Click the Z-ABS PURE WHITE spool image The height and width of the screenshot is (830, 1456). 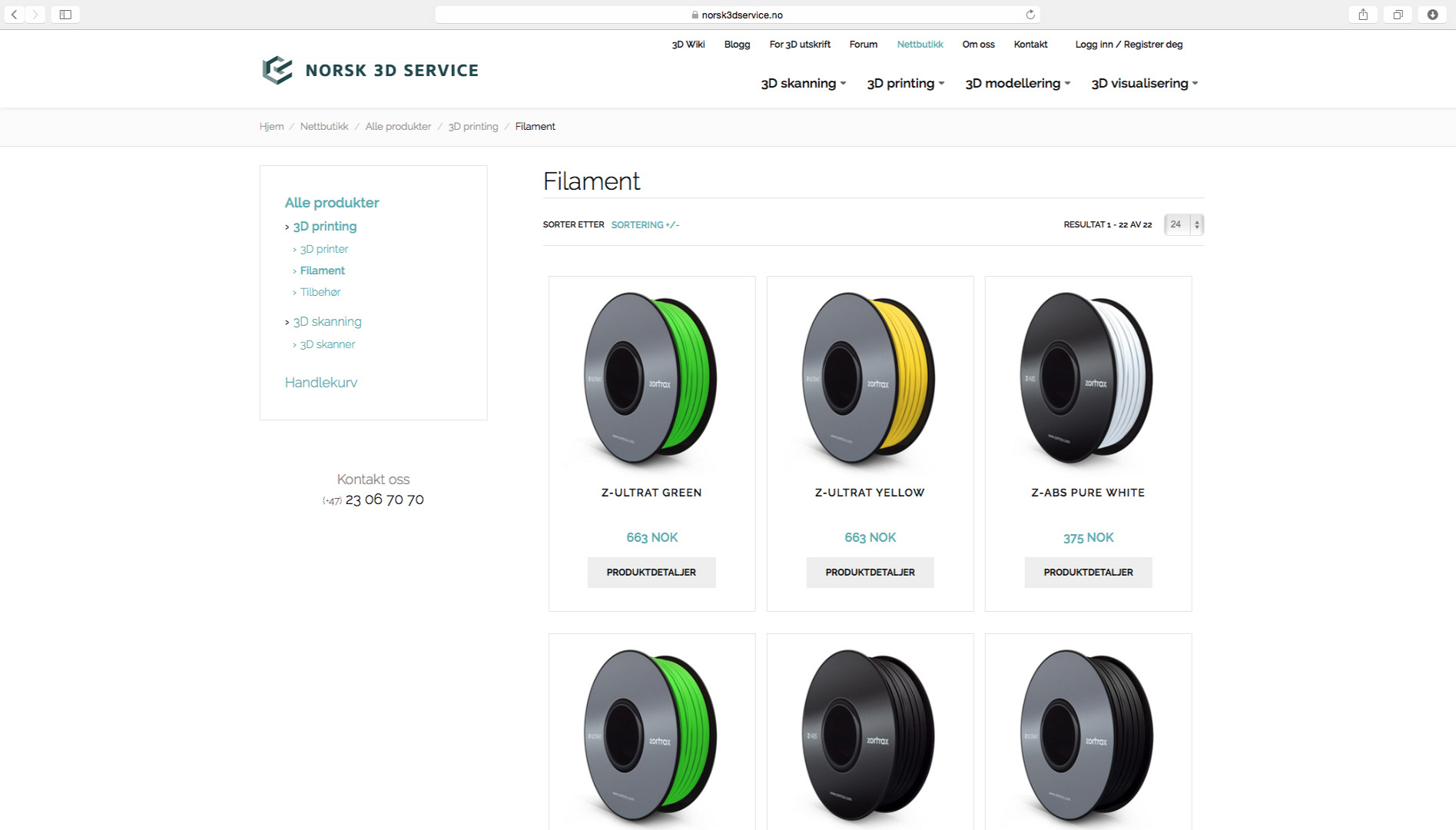point(1088,378)
